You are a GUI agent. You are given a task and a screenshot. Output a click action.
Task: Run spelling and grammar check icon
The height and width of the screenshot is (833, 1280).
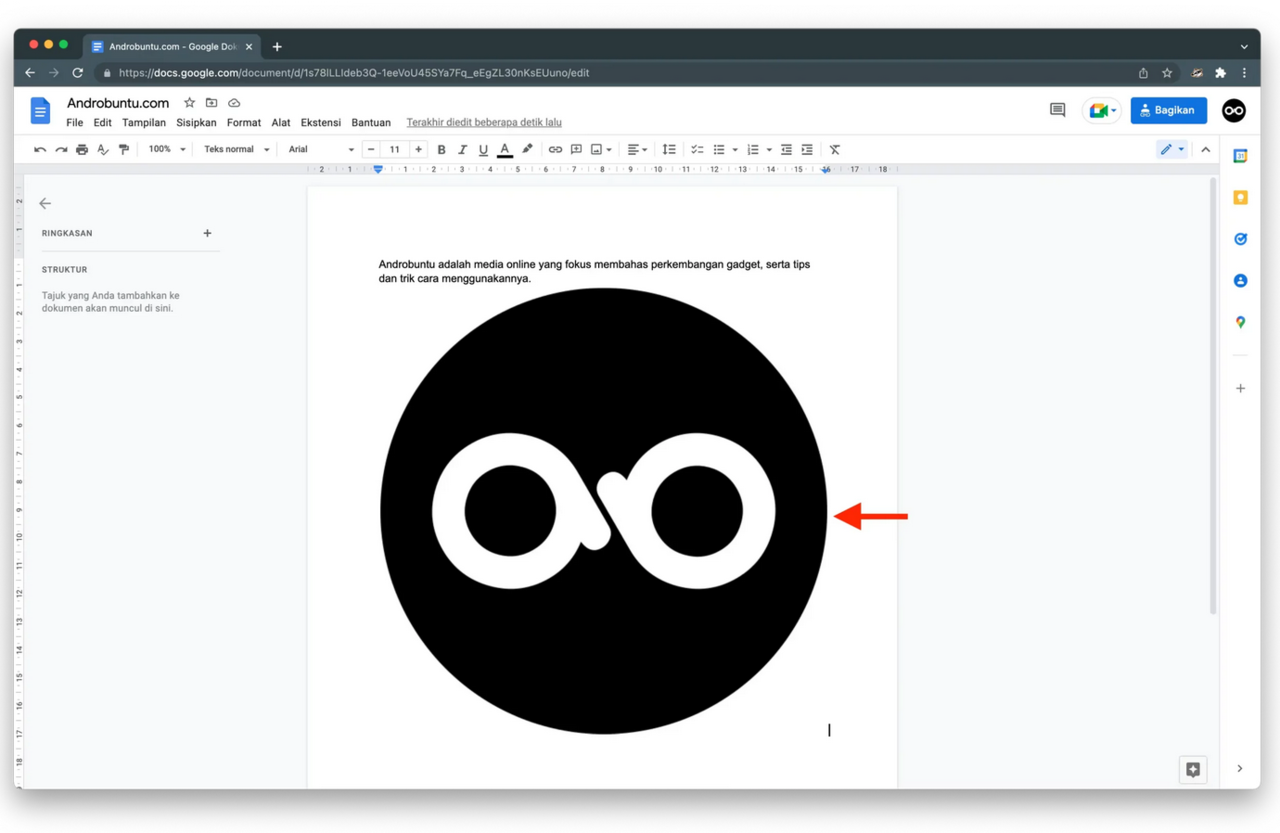pyautogui.click(x=103, y=150)
